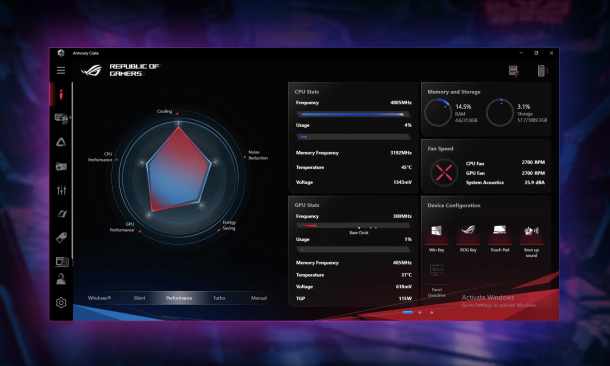The height and width of the screenshot is (366, 610).
Task: Open the Scenario Profiles sliders icon
Action: (61, 190)
